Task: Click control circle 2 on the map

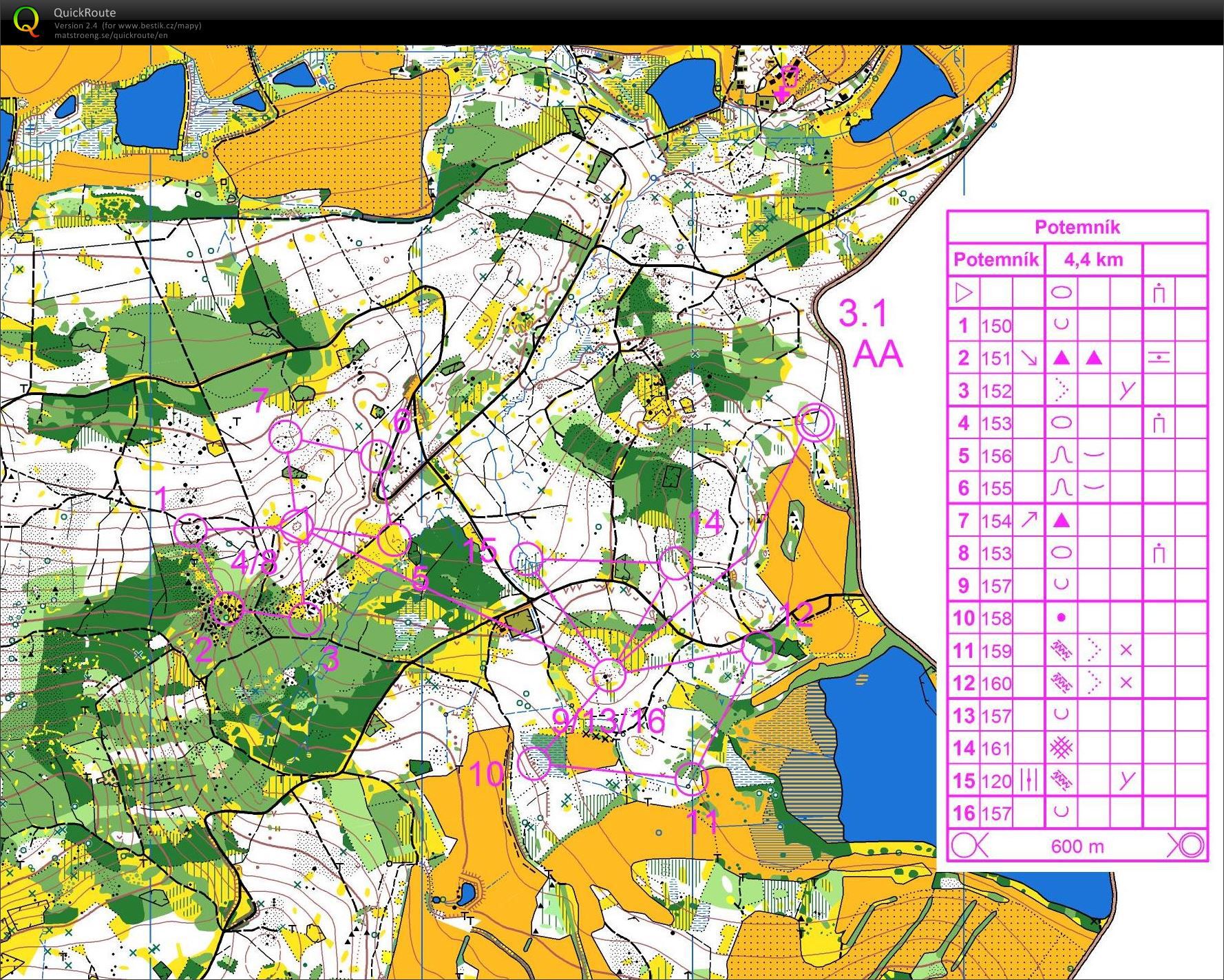Action: (x=227, y=608)
